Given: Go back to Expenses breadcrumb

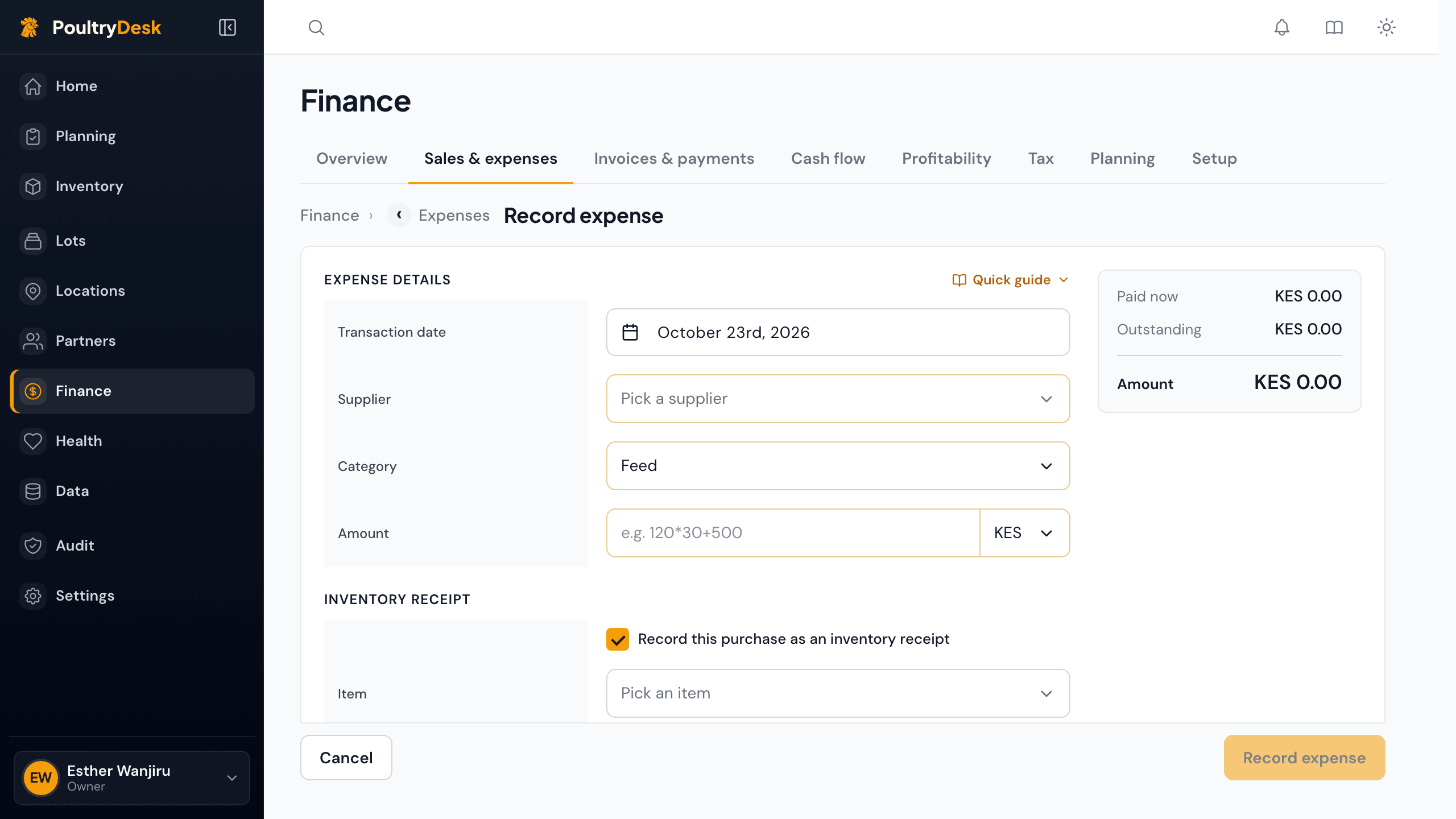Looking at the screenshot, I should (454, 216).
